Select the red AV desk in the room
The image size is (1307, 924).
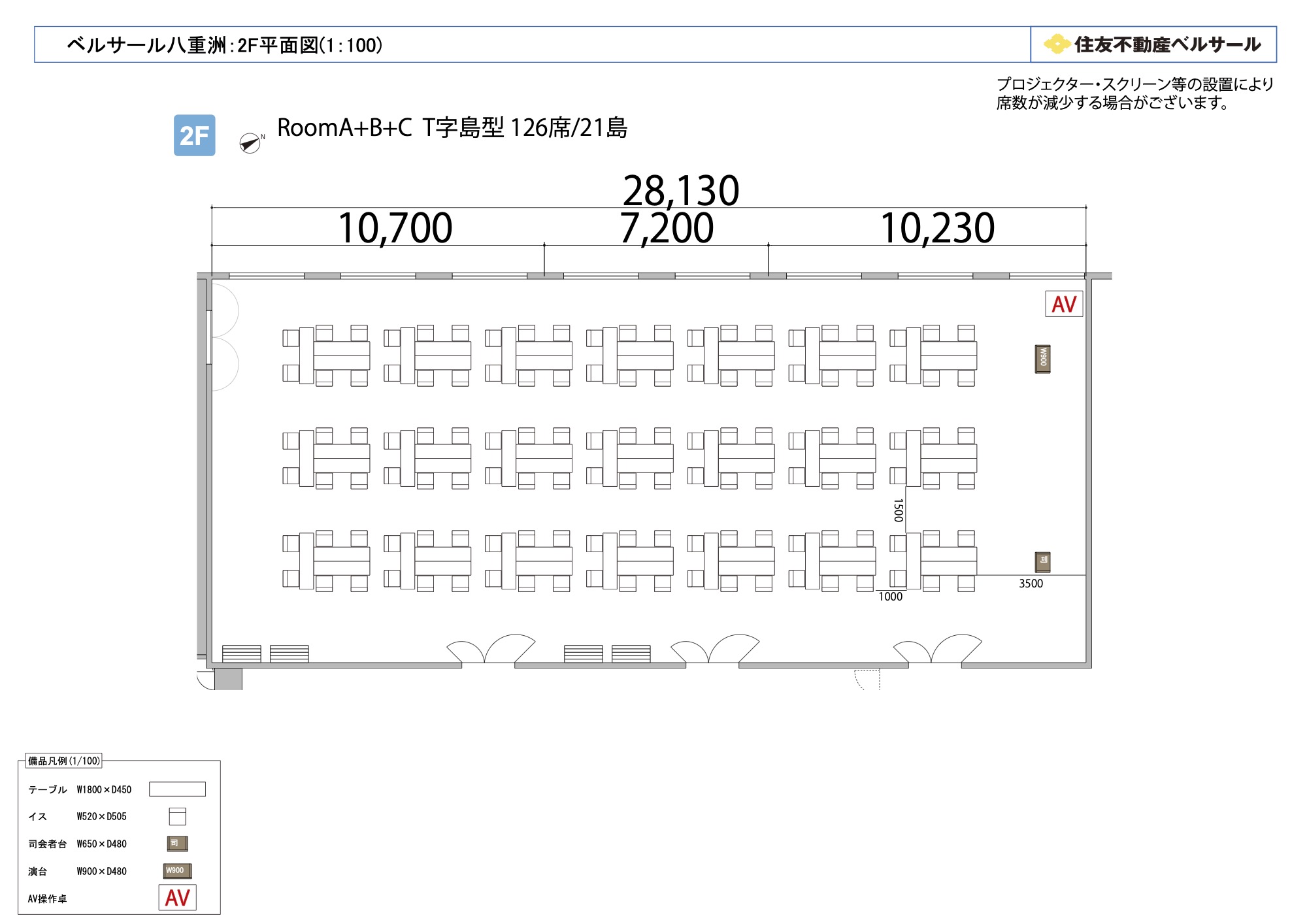pyautogui.click(x=1064, y=304)
